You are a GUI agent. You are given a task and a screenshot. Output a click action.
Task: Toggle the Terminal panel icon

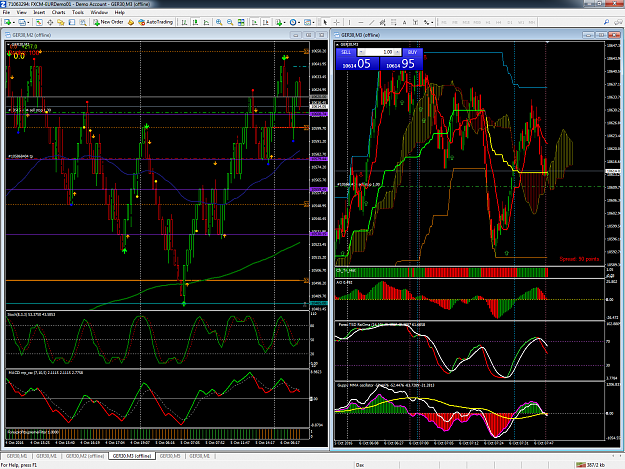coord(72,22)
